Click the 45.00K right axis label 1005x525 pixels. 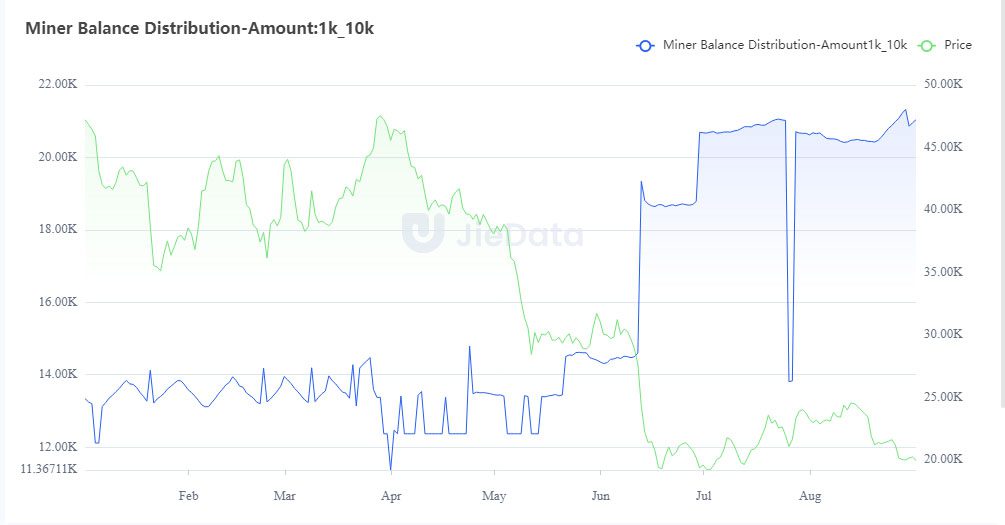[943, 147]
